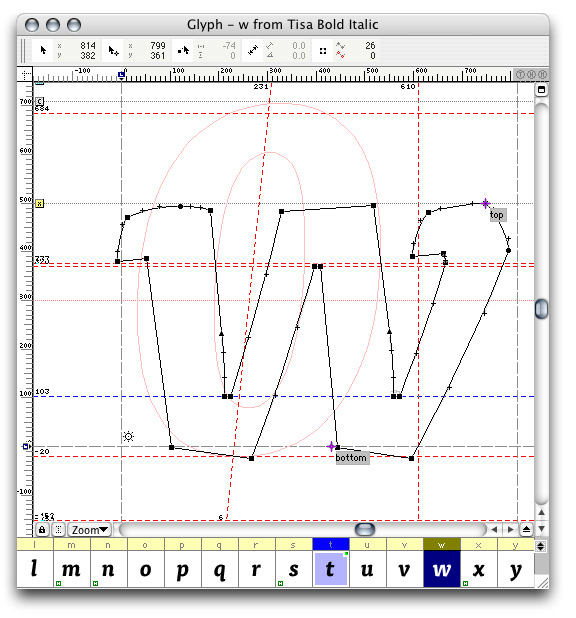This screenshot has height=618, width=576.
Task: Click the circled T icon on ruler
Action: [x=520, y=74]
